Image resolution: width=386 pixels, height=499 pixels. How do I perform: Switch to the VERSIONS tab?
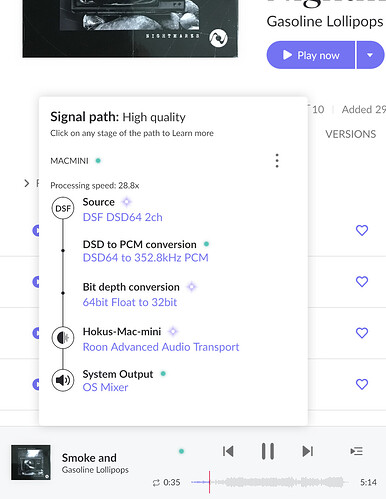pyautogui.click(x=351, y=134)
